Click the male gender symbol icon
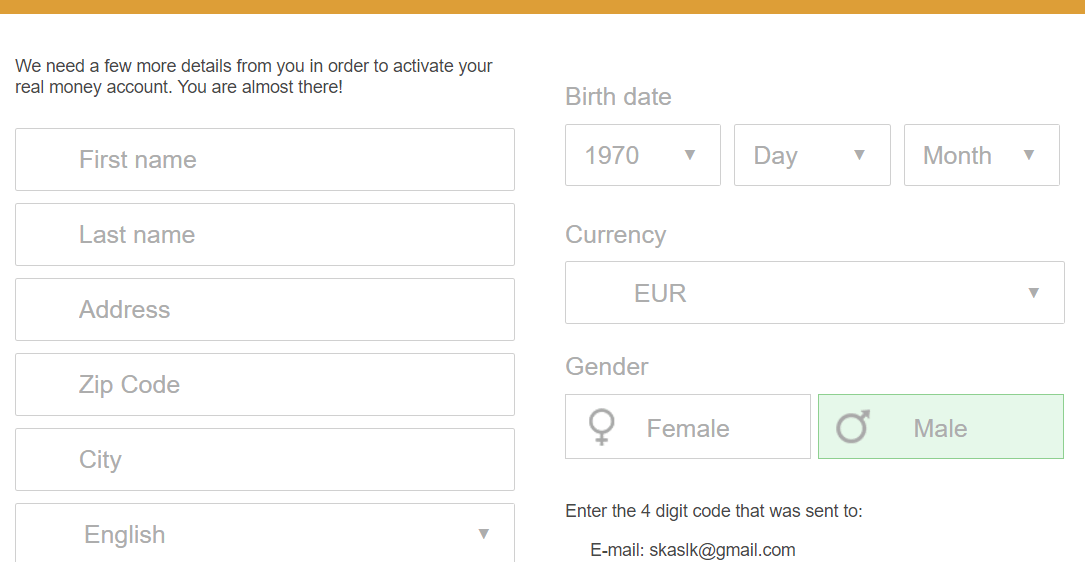Image resolution: width=1085 pixels, height=562 pixels. [852, 426]
